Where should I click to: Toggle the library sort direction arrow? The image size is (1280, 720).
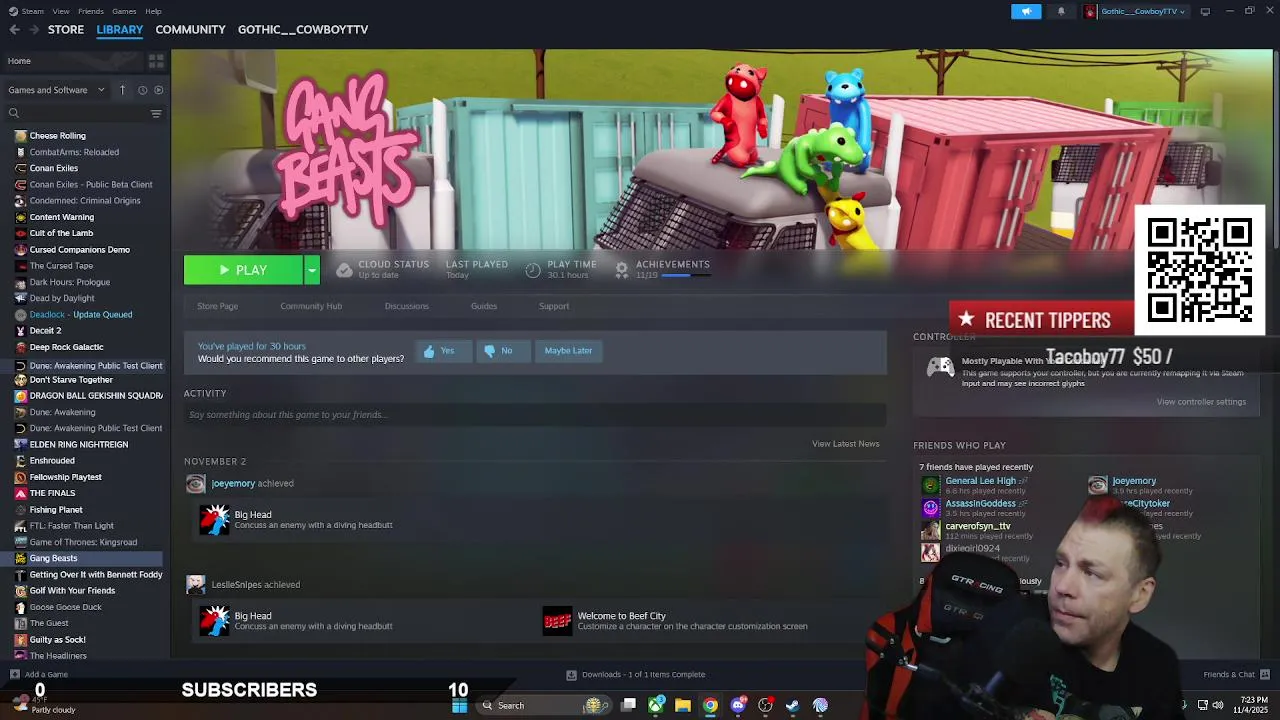(x=122, y=90)
